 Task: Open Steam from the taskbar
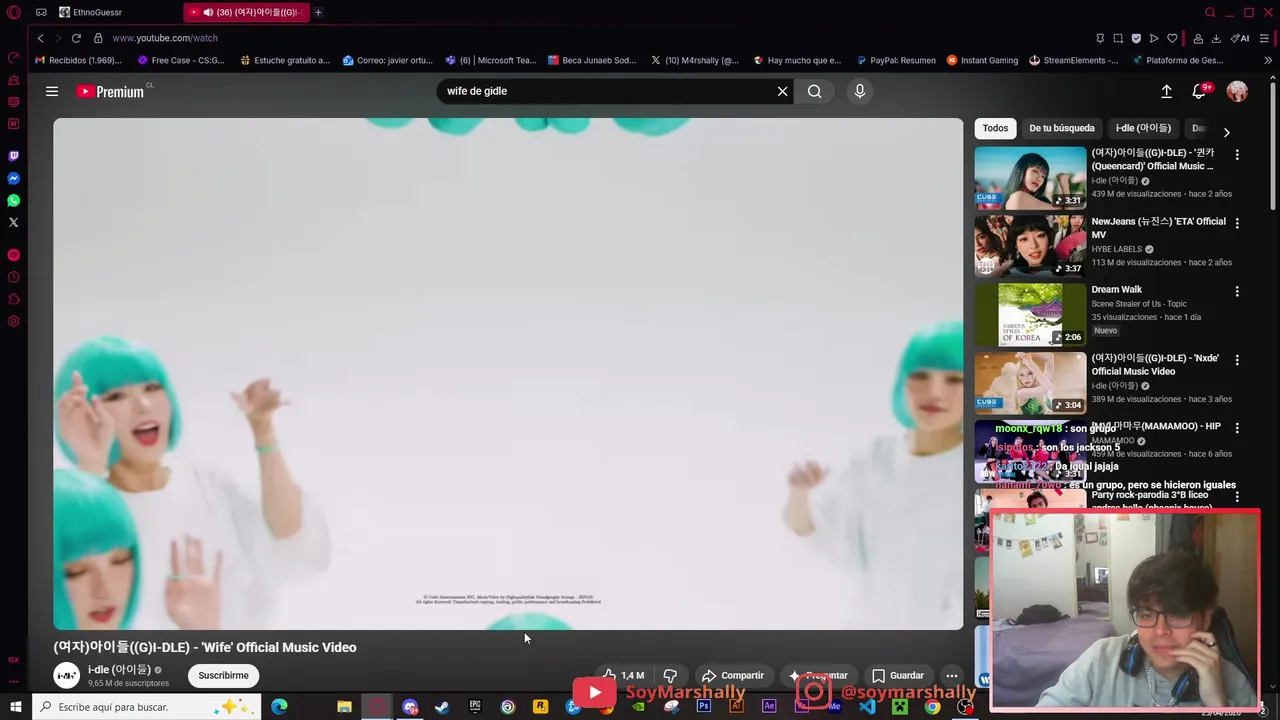click(442, 707)
